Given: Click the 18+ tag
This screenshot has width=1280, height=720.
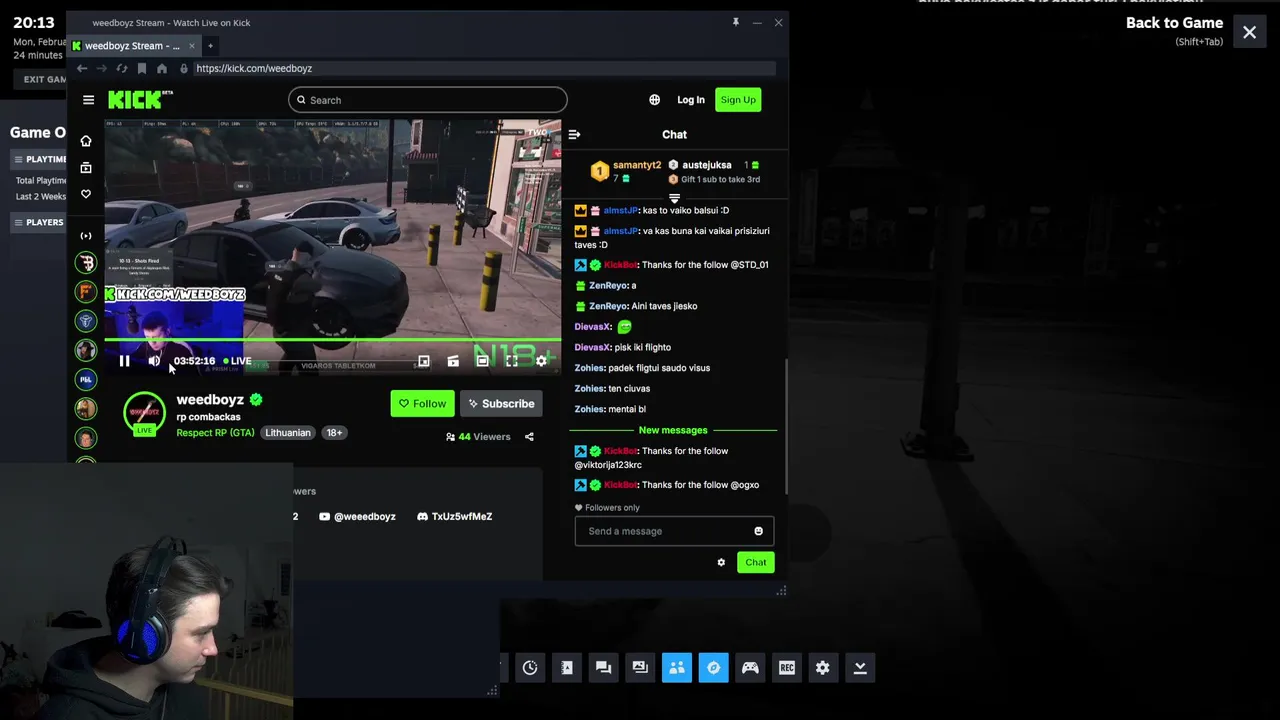Looking at the screenshot, I should tap(334, 433).
